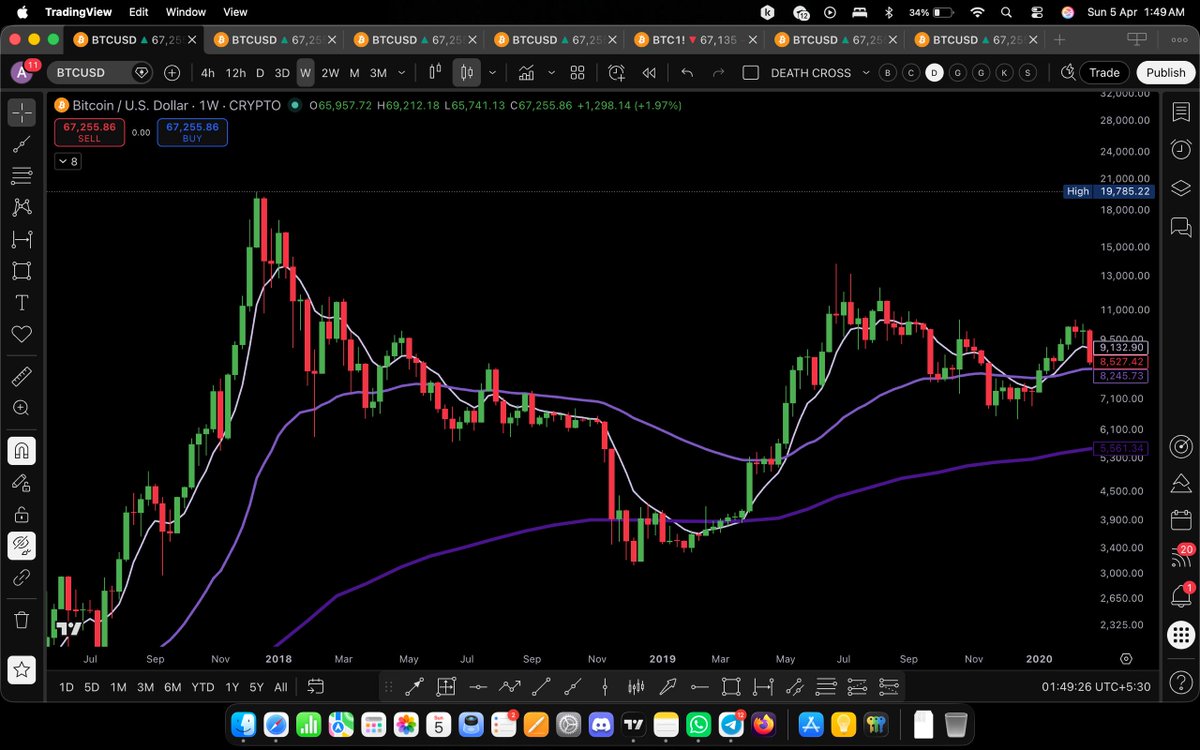Expand the Indicators favorites dropdown arrow
This screenshot has height=750, width=1200.
(x=551, y=73)
